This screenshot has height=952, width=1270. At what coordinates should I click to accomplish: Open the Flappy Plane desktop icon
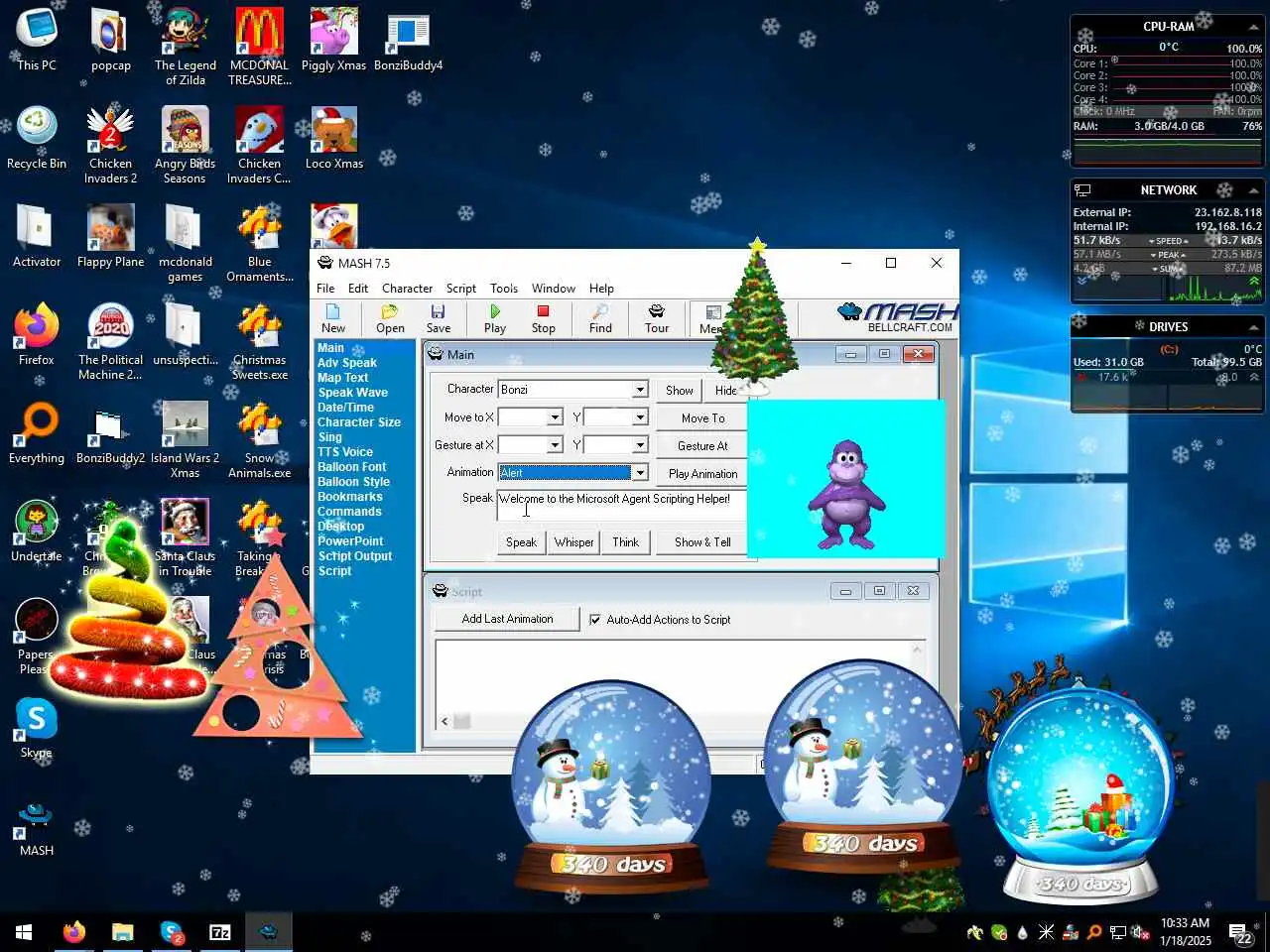coord(111,237)
